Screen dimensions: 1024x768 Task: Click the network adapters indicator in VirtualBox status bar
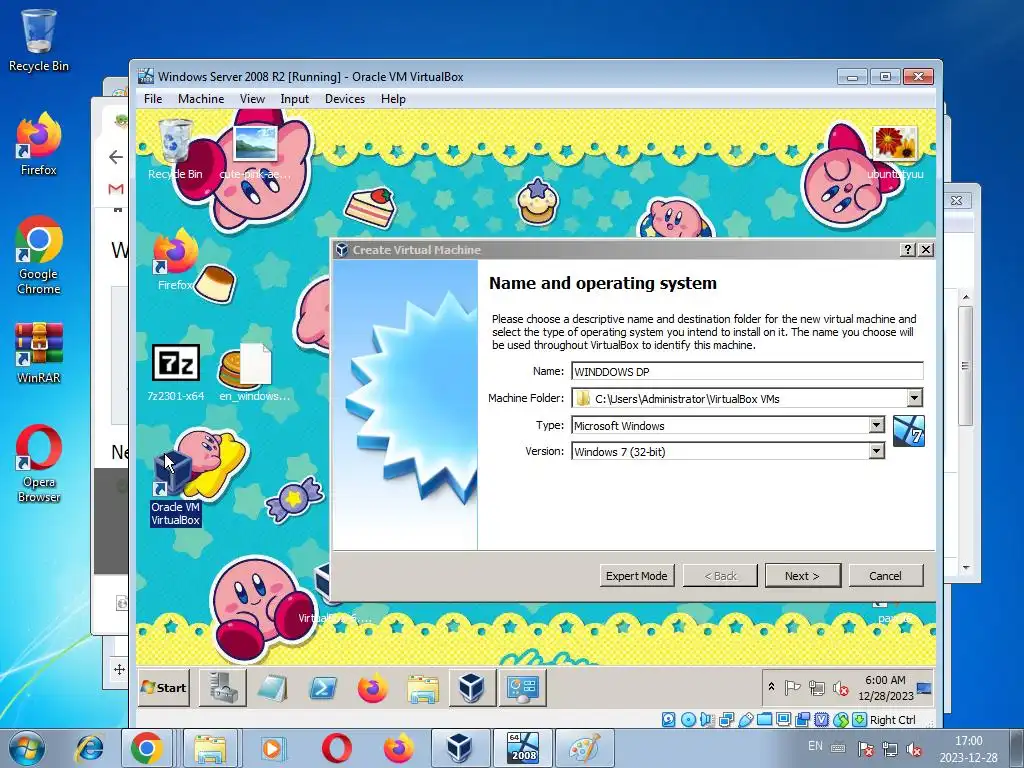pos(726,720)
